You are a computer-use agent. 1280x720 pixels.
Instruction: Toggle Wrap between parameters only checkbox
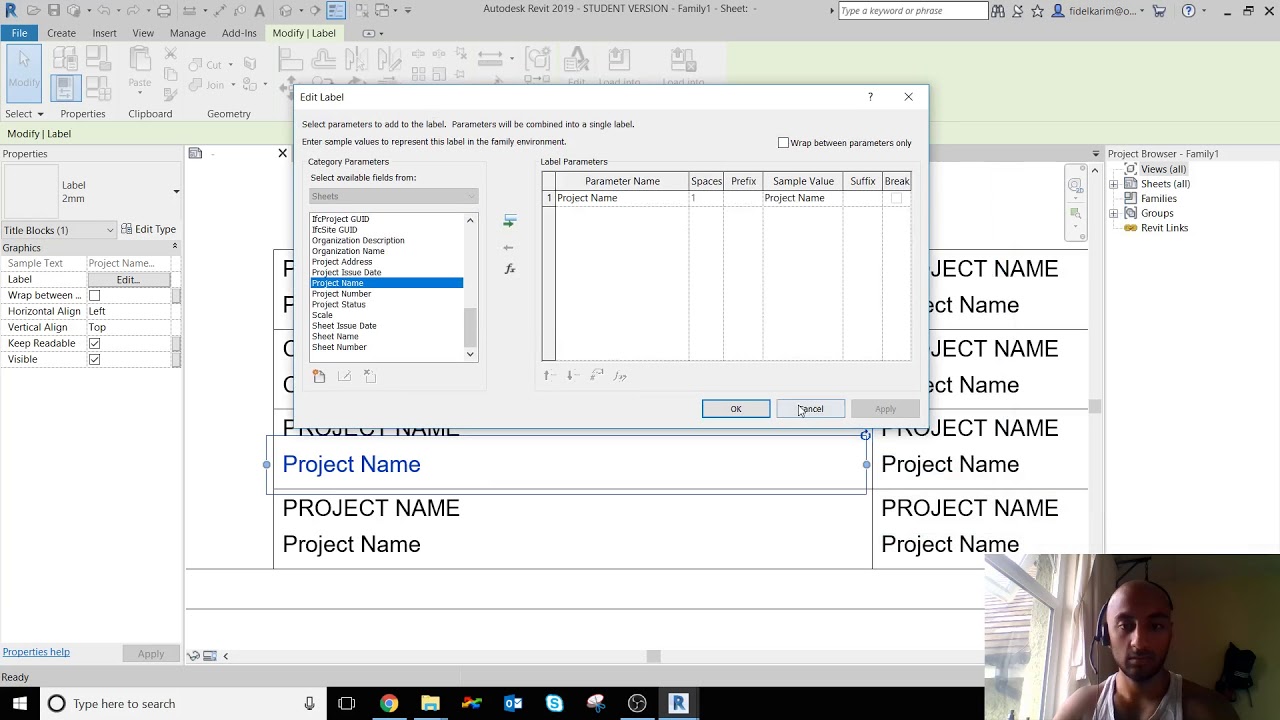784,143
